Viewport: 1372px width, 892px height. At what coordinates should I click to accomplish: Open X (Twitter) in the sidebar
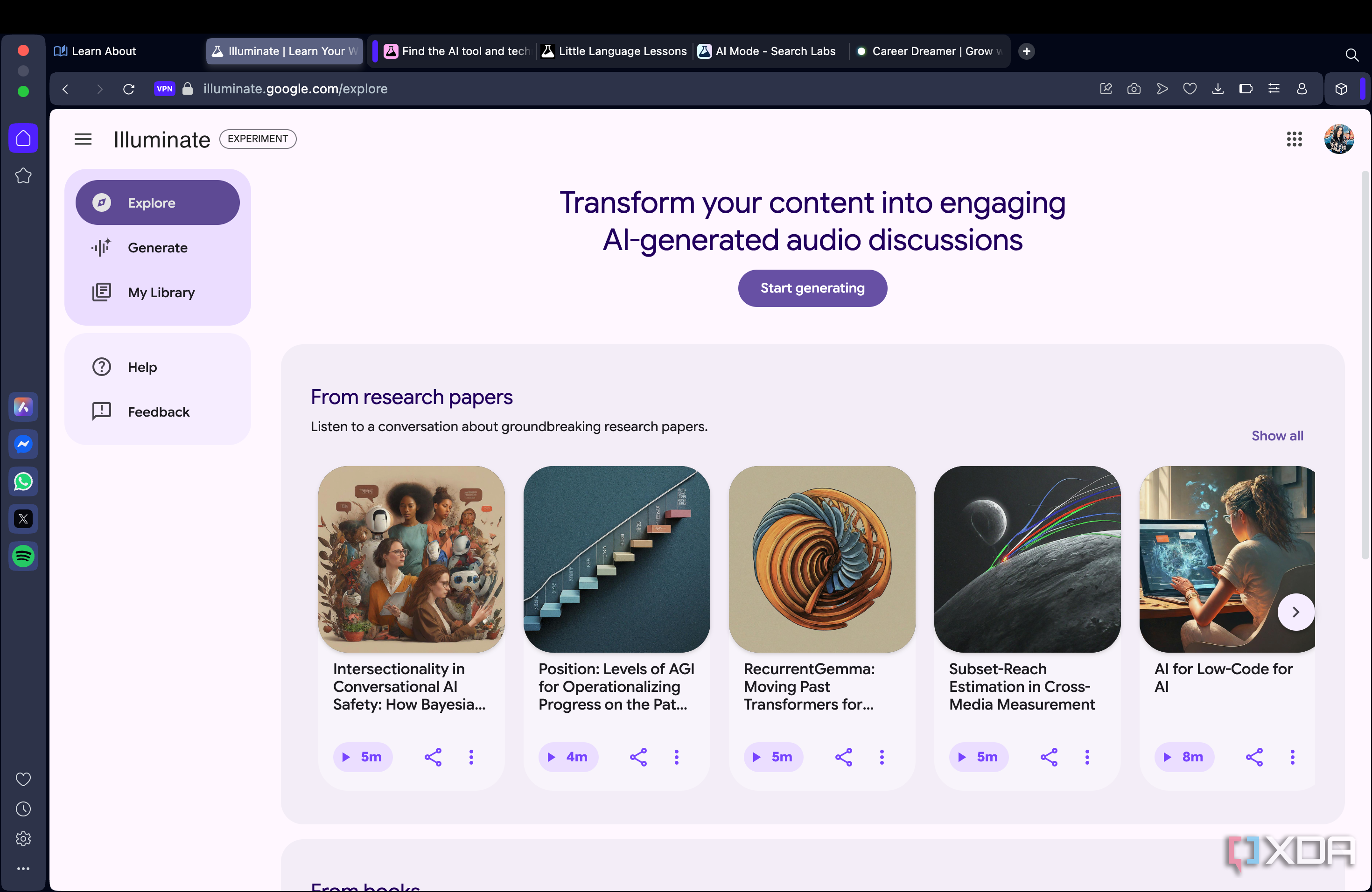(x=23, y=519)
